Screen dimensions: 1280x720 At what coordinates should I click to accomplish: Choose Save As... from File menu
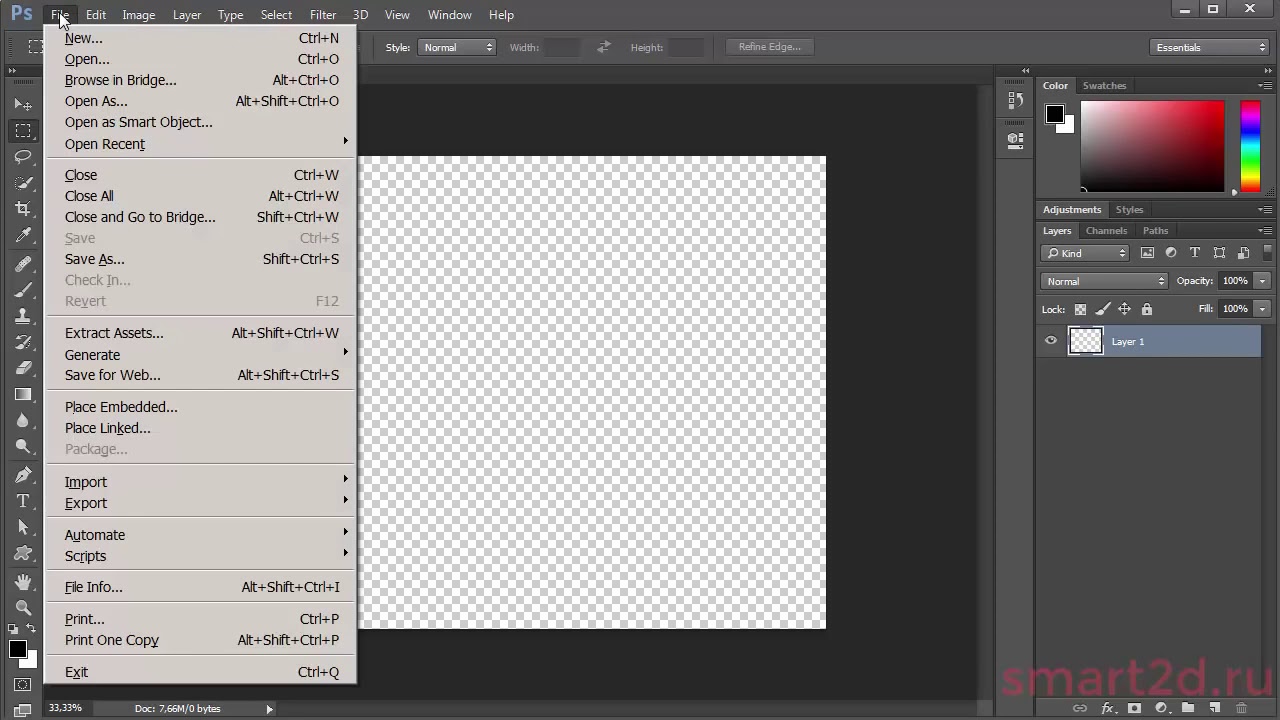coord(200,259)
